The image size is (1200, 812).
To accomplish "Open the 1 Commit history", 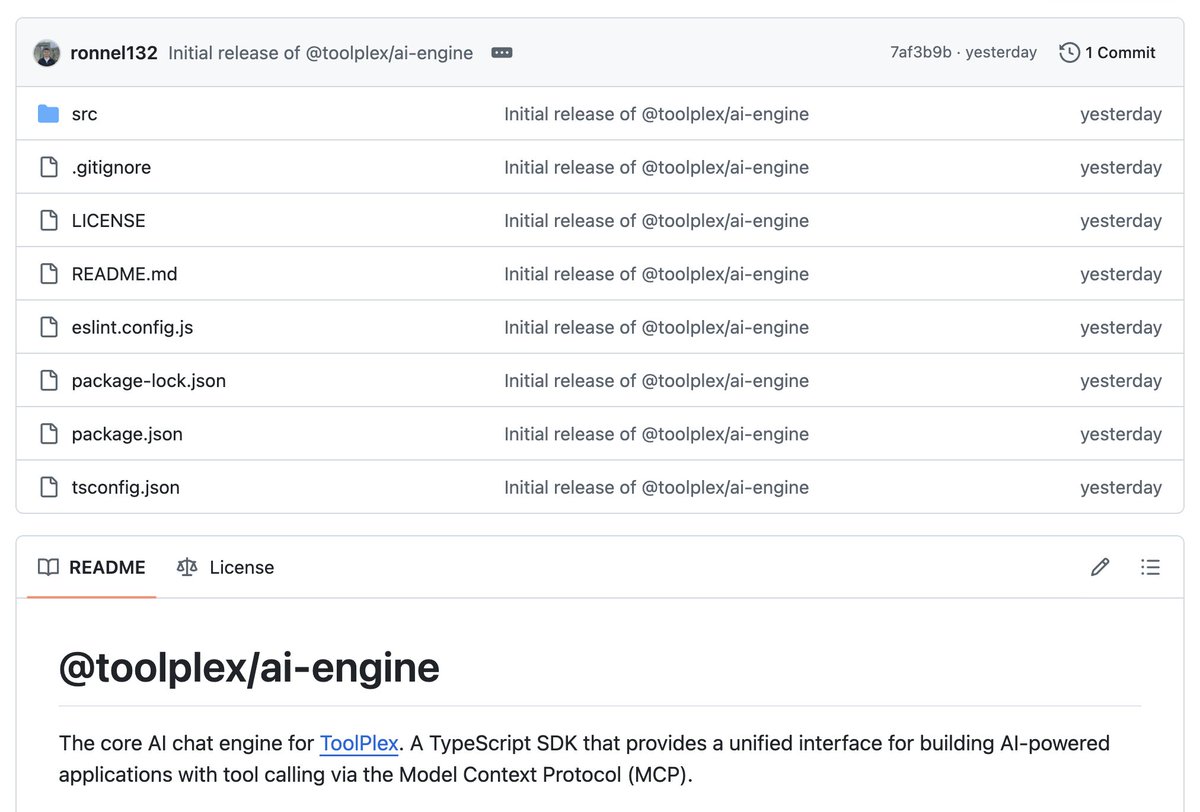I will [1108, 53].
